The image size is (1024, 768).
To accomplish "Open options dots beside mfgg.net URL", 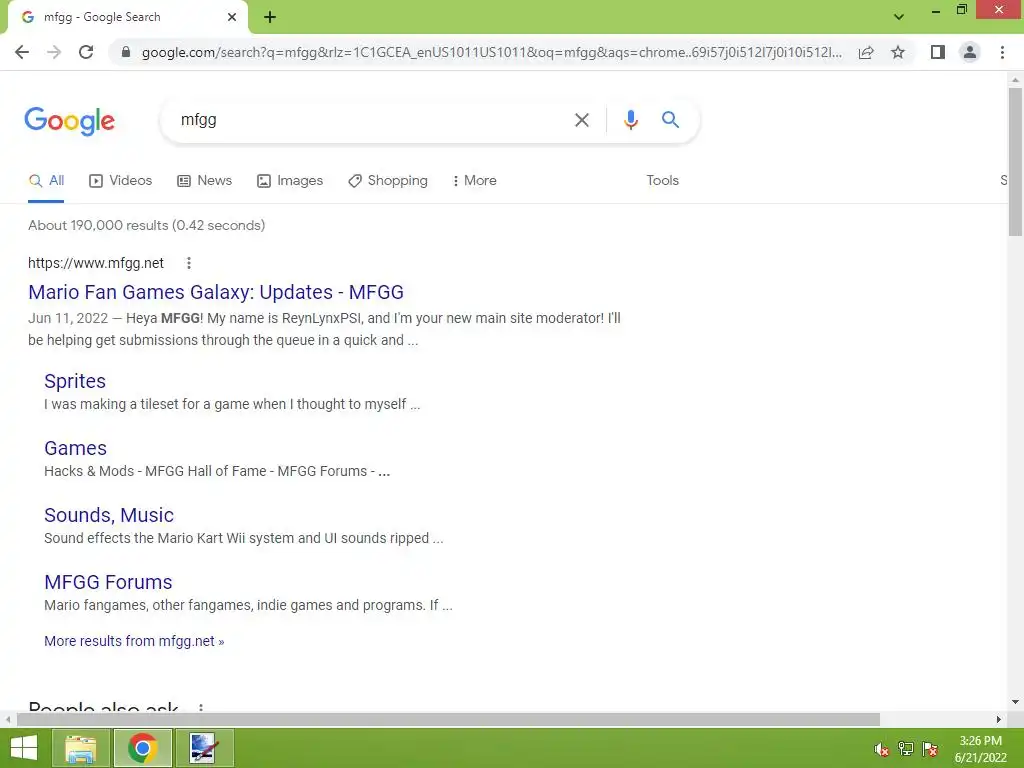I will [x=189, y=263].
